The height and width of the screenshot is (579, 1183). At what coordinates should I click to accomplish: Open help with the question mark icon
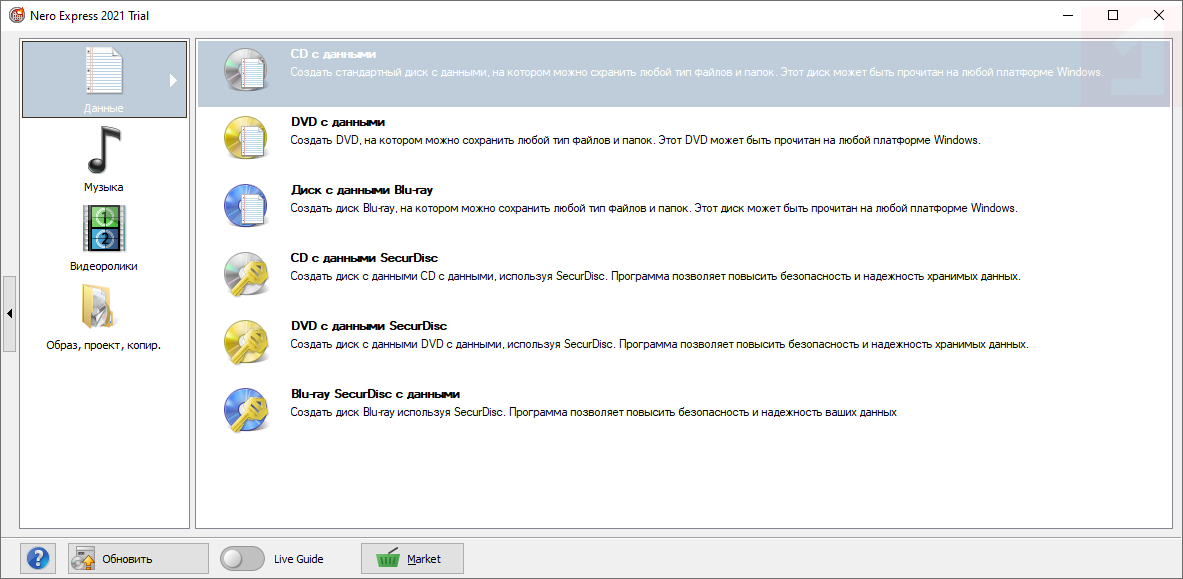click(x=38, y=559)
